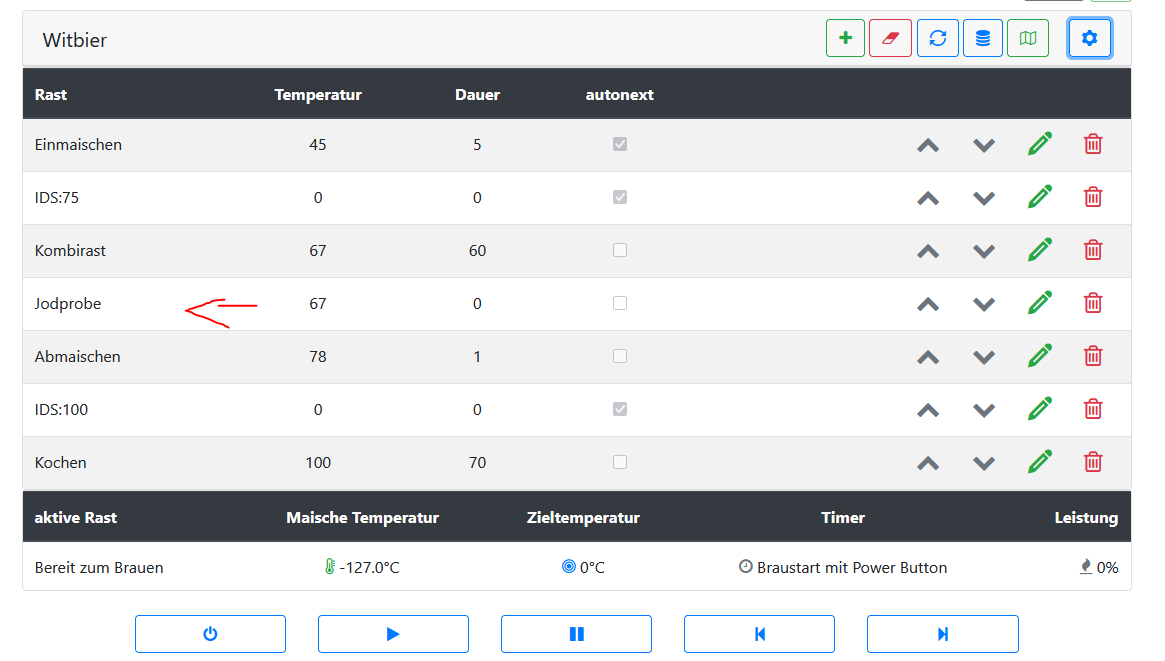The image size is (1165, 661).
Task: Move IDS:100 row up with chevron
Action: click(x=928, y=409)
